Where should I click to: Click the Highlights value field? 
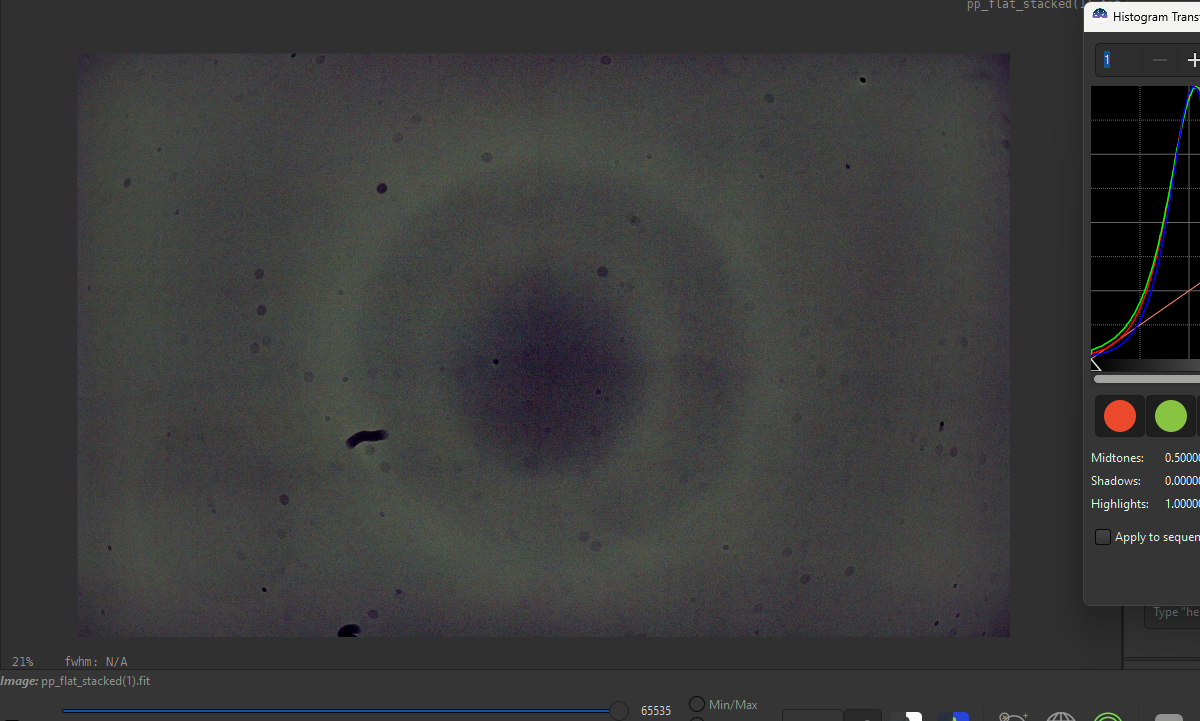pos(1182,504)
